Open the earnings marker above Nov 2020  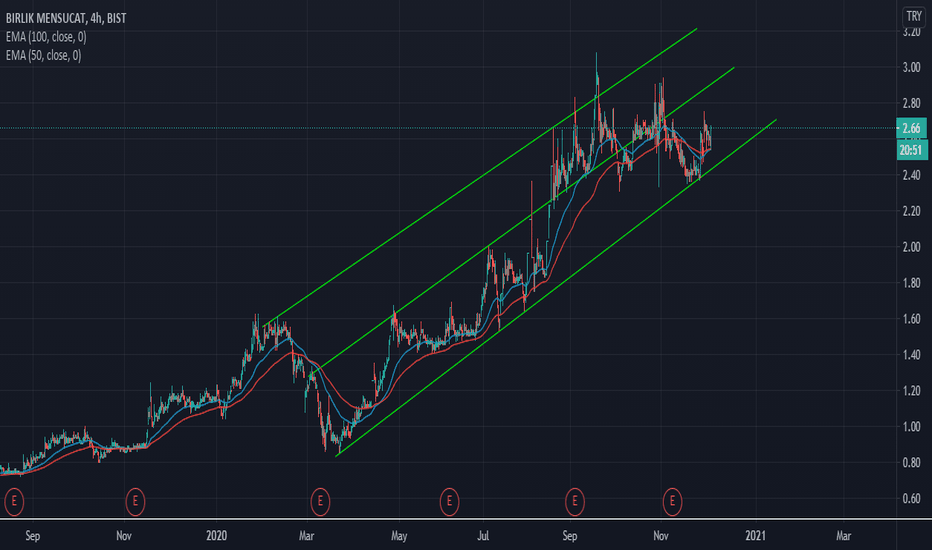coord(672,502)
